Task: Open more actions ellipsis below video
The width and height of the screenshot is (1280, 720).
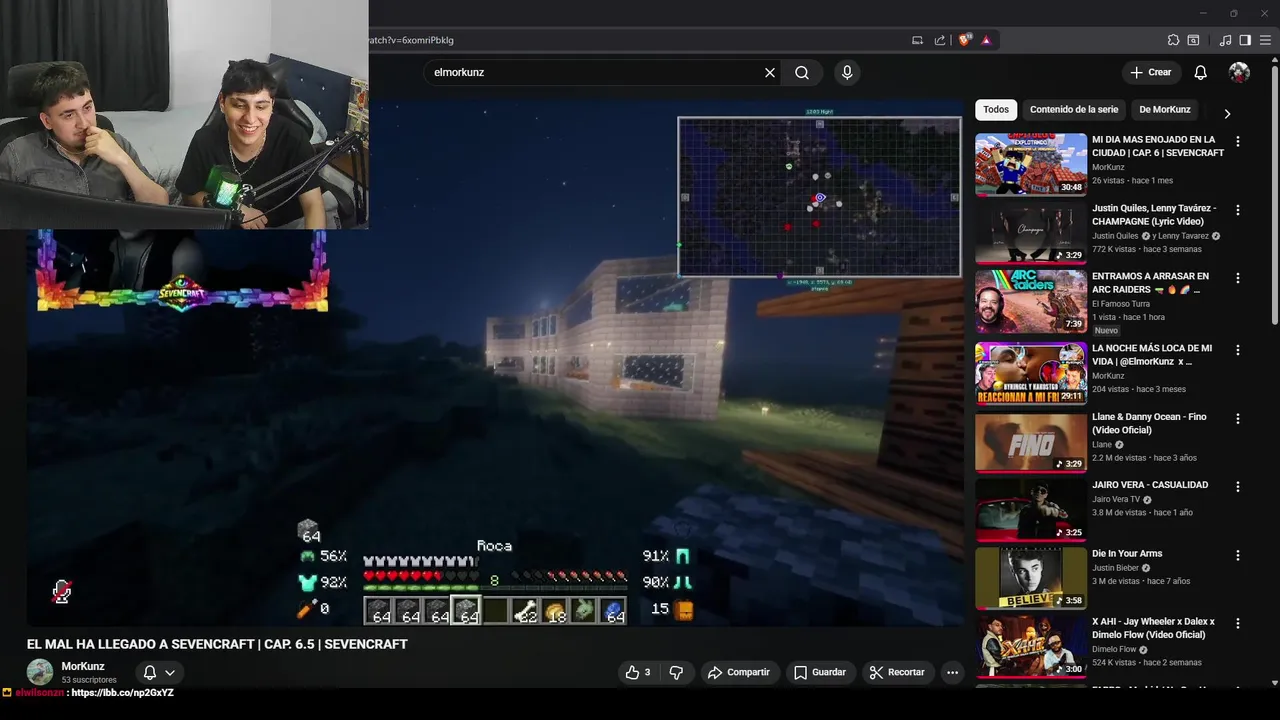Action: point(952,672)
